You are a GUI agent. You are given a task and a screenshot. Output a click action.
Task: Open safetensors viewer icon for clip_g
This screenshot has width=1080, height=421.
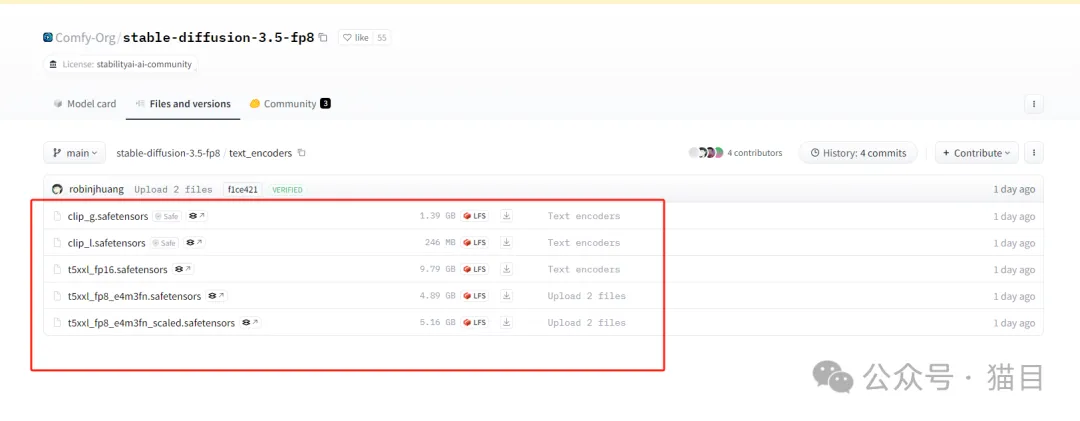coord(197,216)
